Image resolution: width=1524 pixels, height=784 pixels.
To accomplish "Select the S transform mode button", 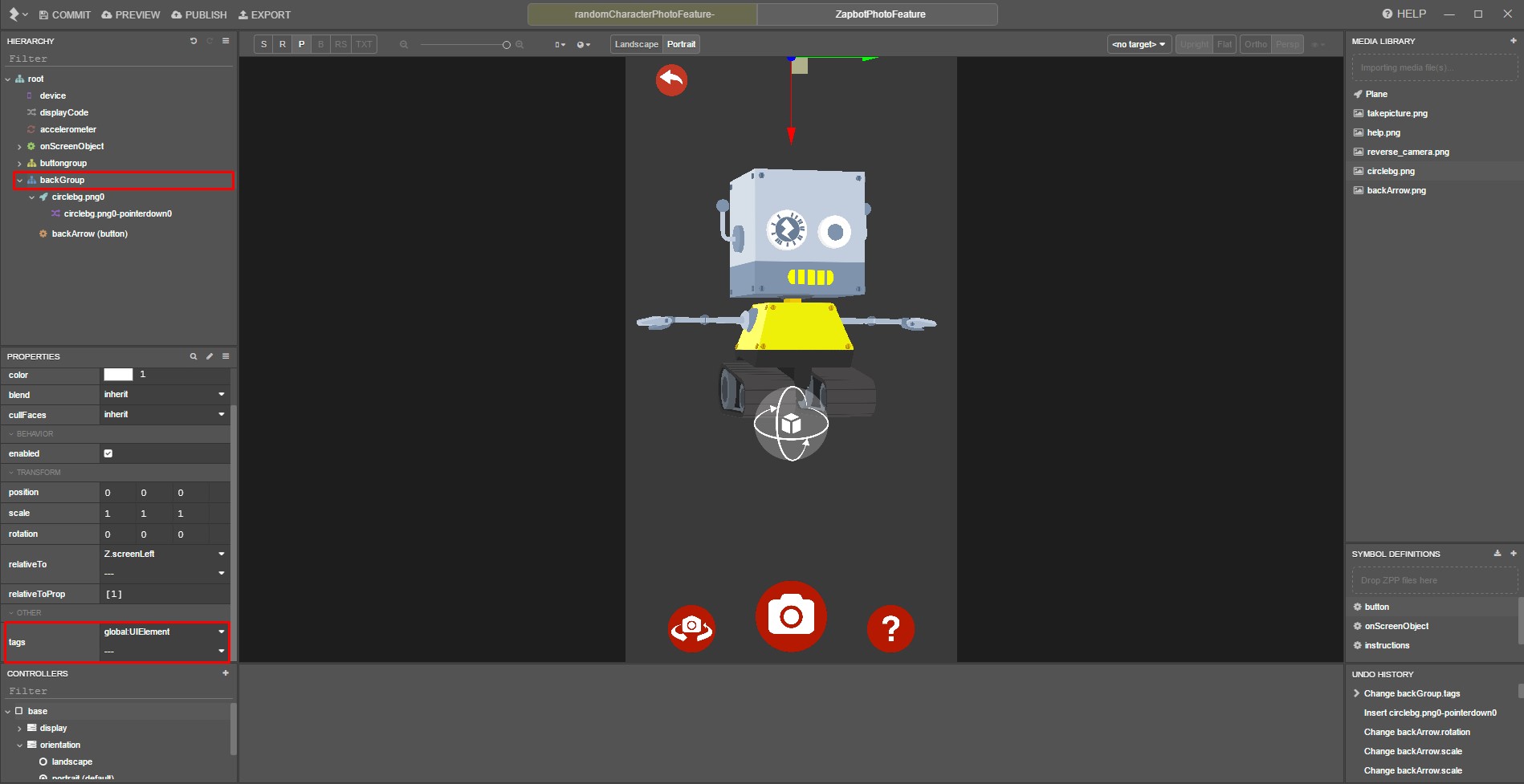I will pyautogui.click(x=263, y=44).
